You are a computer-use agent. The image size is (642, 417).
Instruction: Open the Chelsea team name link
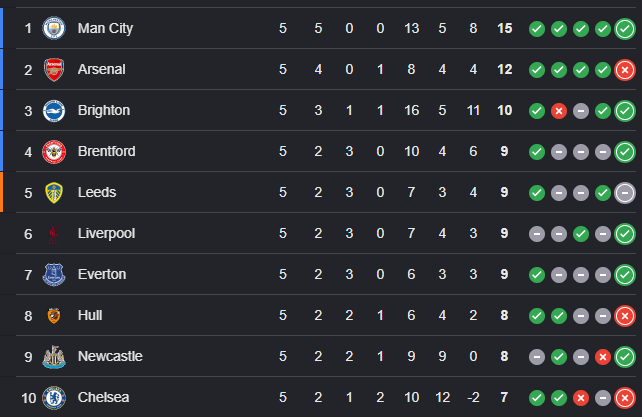[x=104, y=397]
